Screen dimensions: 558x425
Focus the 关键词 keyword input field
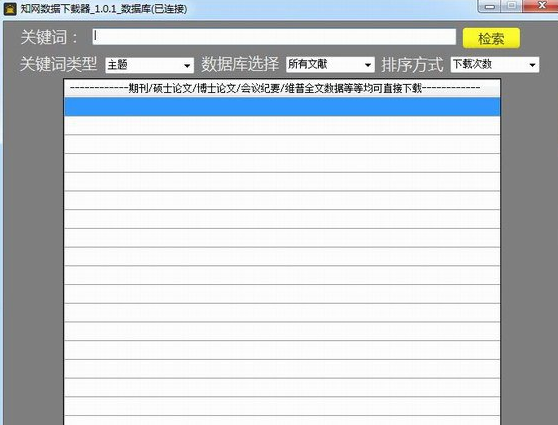pyautogui.click(x=274, y=37)
